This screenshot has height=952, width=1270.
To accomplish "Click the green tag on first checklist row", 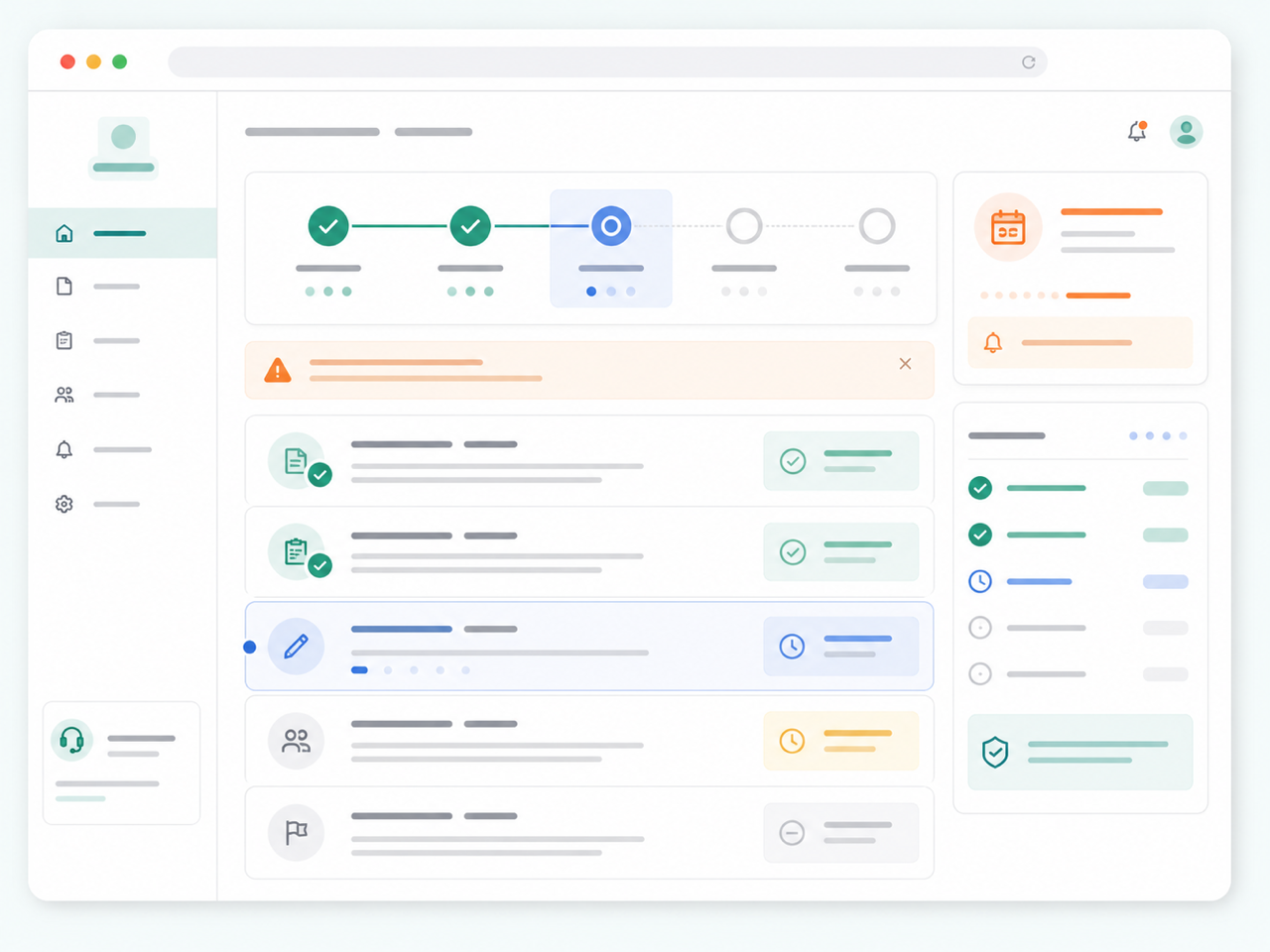I will click(1166, 488).
